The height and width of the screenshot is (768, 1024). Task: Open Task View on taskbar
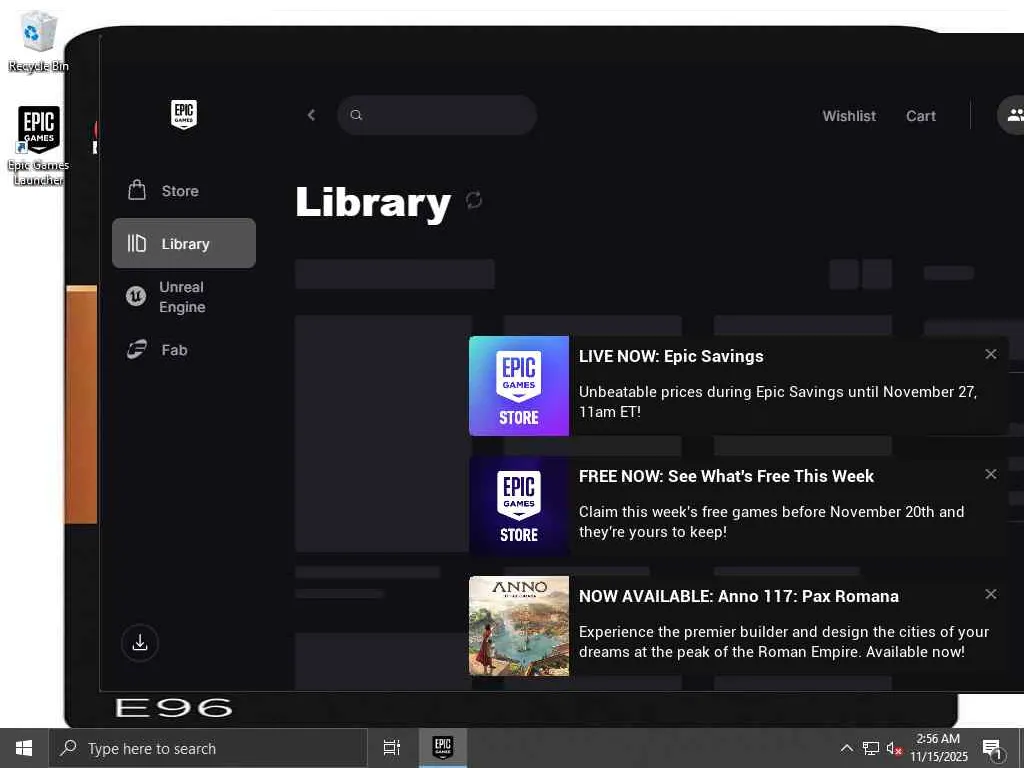pos(391,748)
